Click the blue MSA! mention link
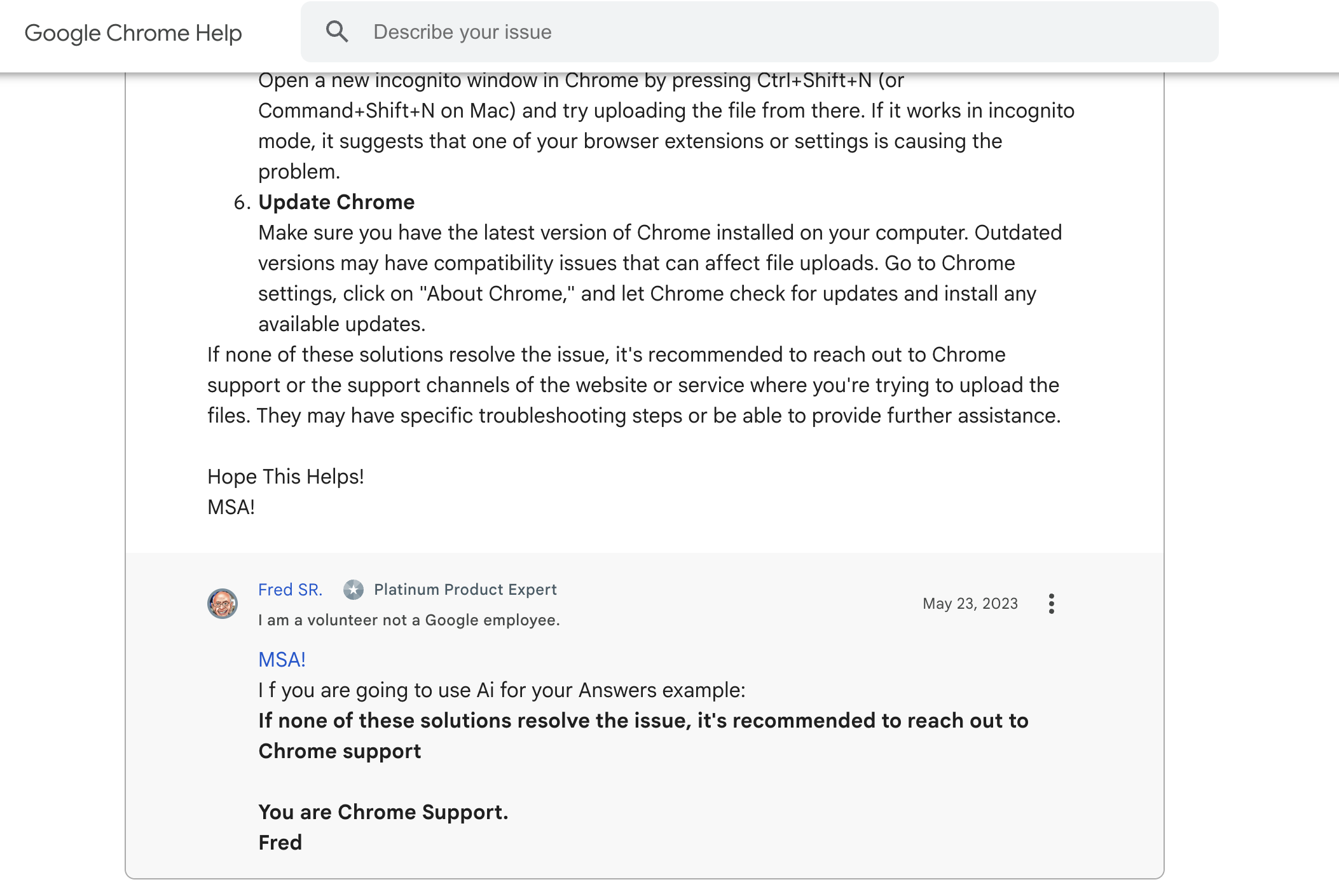This screenshot has height=896, width=1339. tap(282, 660)
